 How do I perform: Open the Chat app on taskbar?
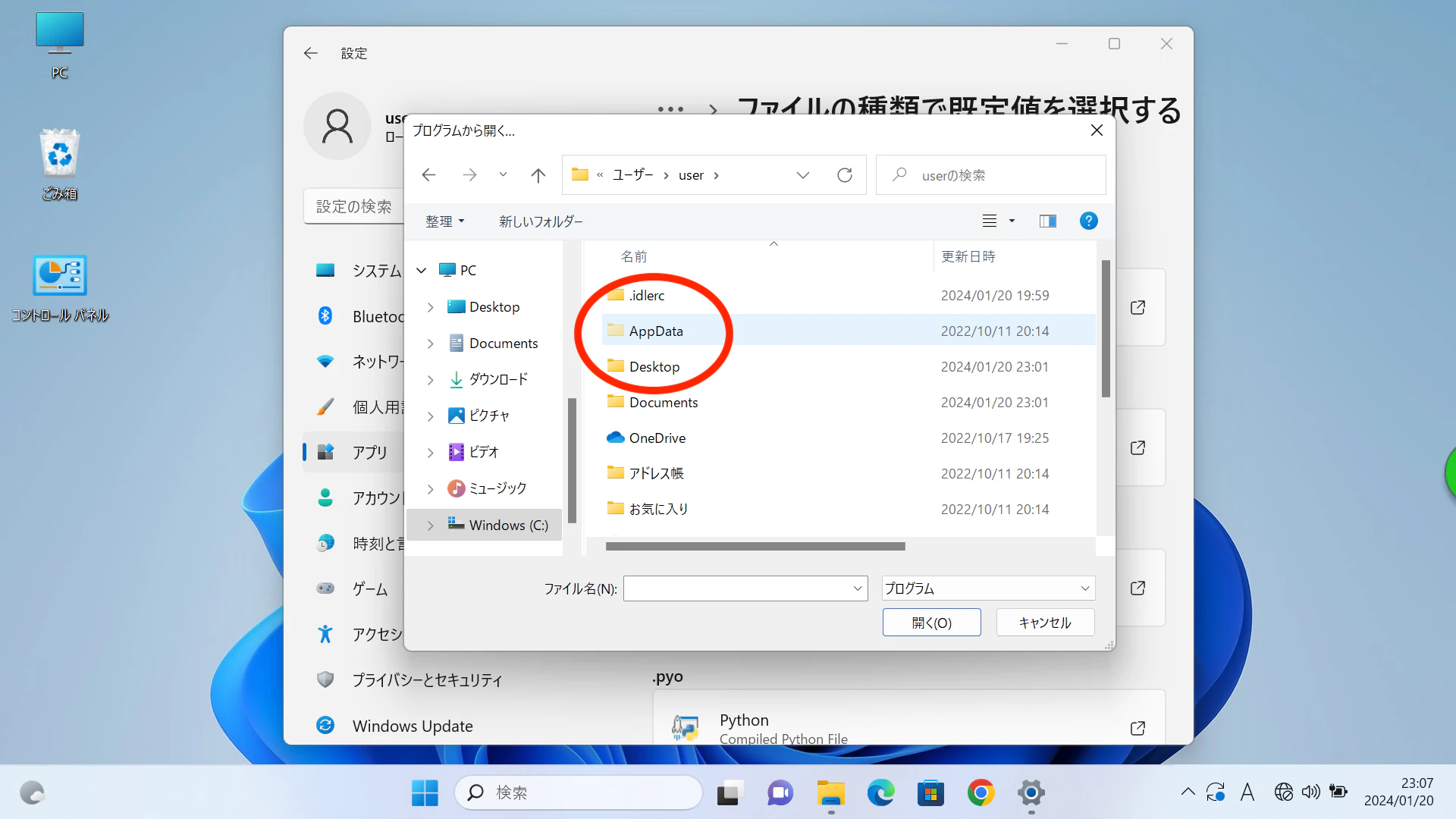tap(780, 792)
